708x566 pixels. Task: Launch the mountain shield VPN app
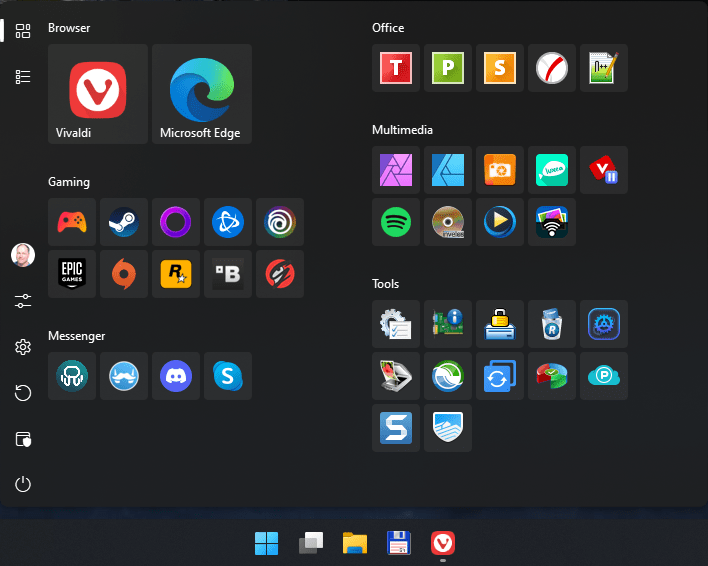(x=447, y=427)
